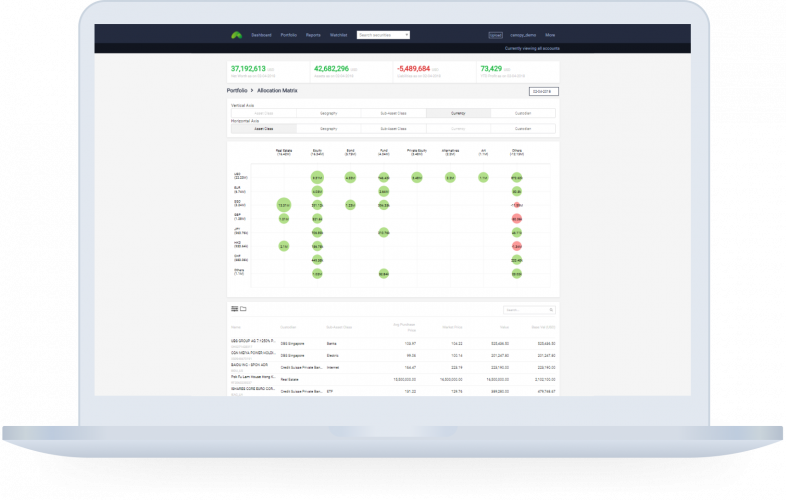This screenshot has height=500, width=786.
Task: Sort by Market Price column header
Action: (452, 327)
